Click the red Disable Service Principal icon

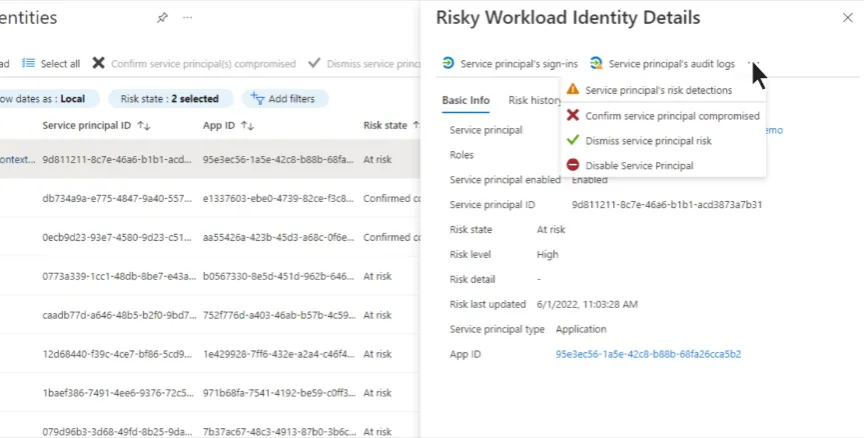coord(573,165)
